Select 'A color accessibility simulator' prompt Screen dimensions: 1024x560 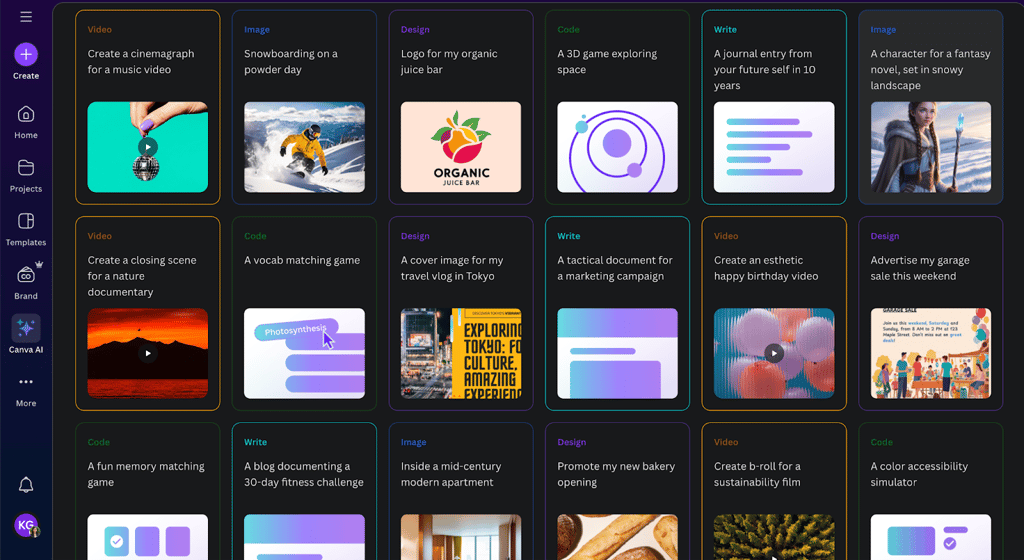pos(919,474)
